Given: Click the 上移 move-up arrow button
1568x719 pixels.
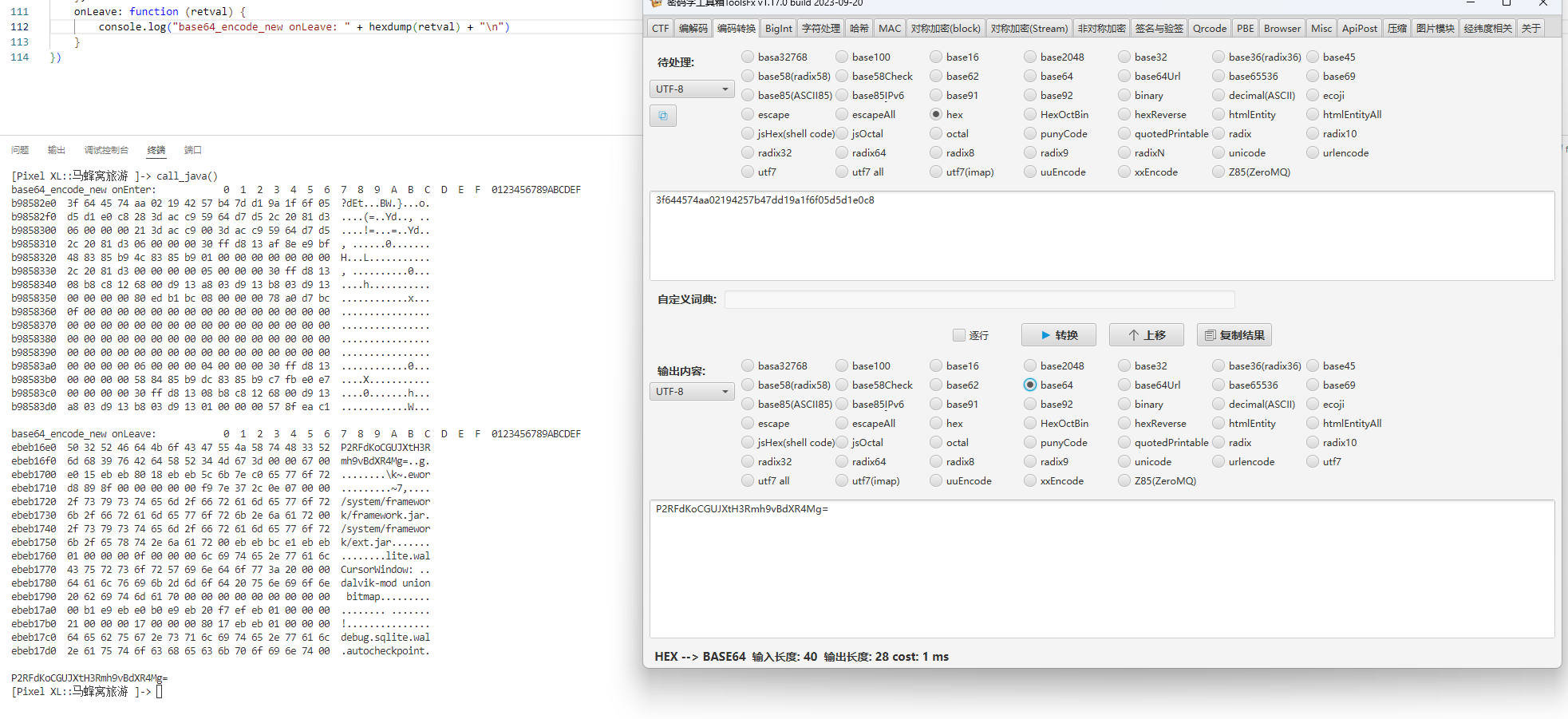Looking at the screenshot, I should click(x=1146, y=335).
